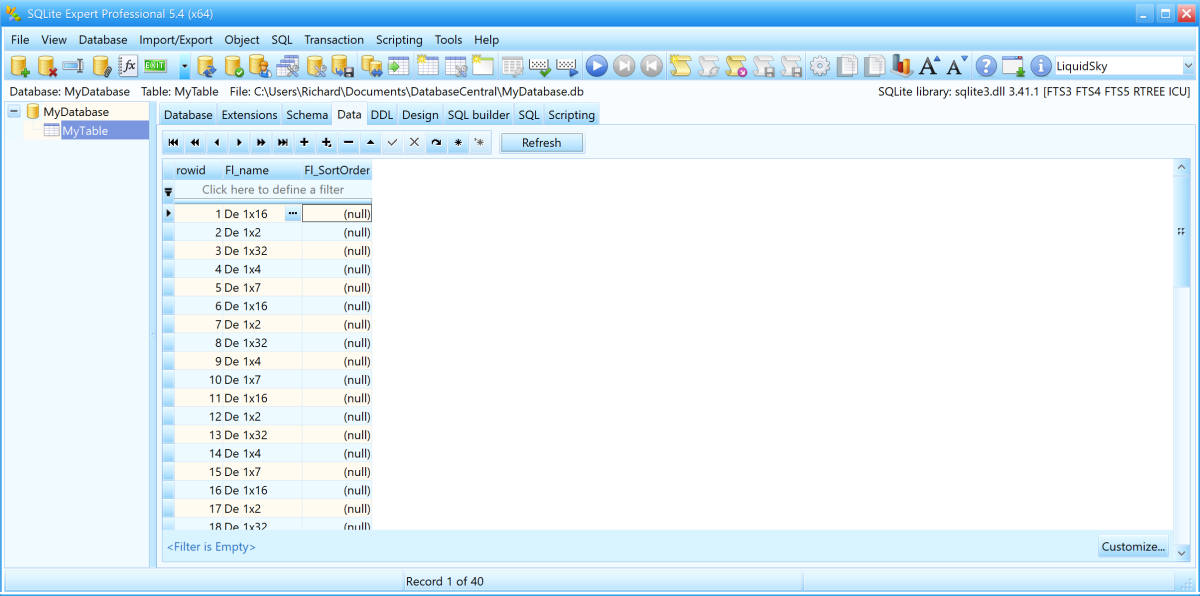This screenshot has width=1200, height=596.
Task: Select MyDatabase in the tree
Action: click(76, 111)
